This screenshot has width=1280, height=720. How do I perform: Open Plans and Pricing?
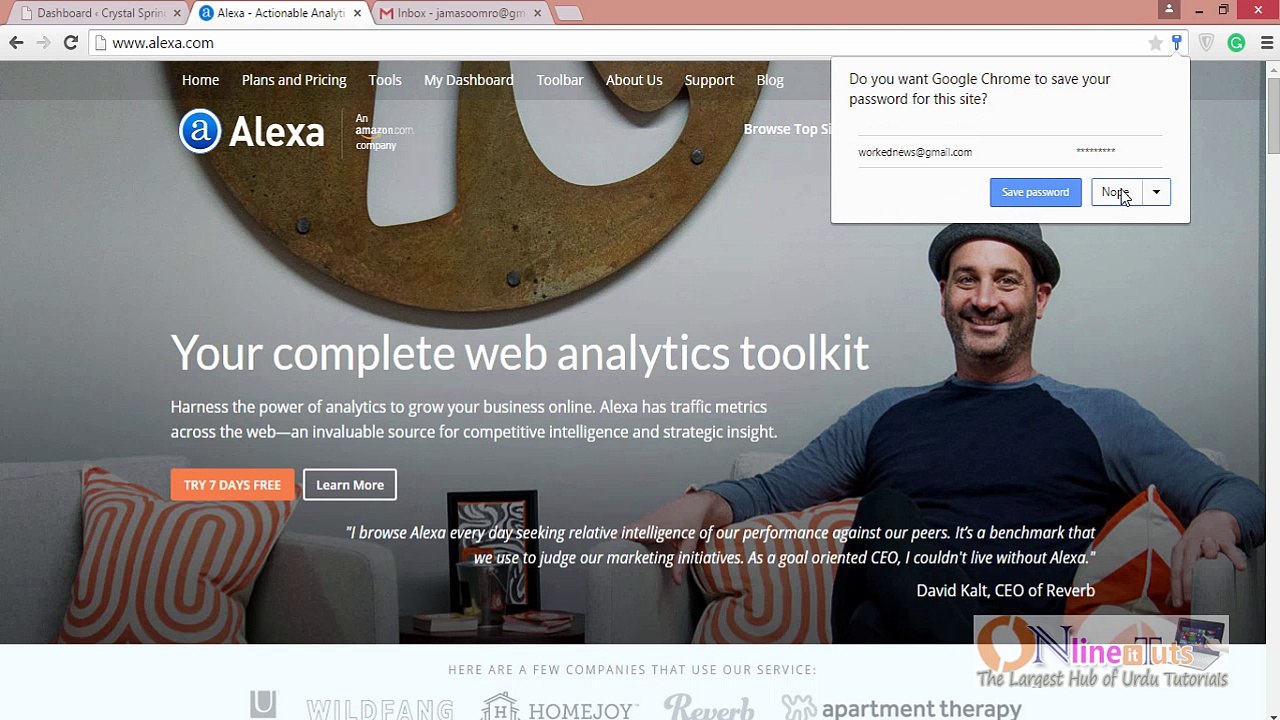coord(294,80)
